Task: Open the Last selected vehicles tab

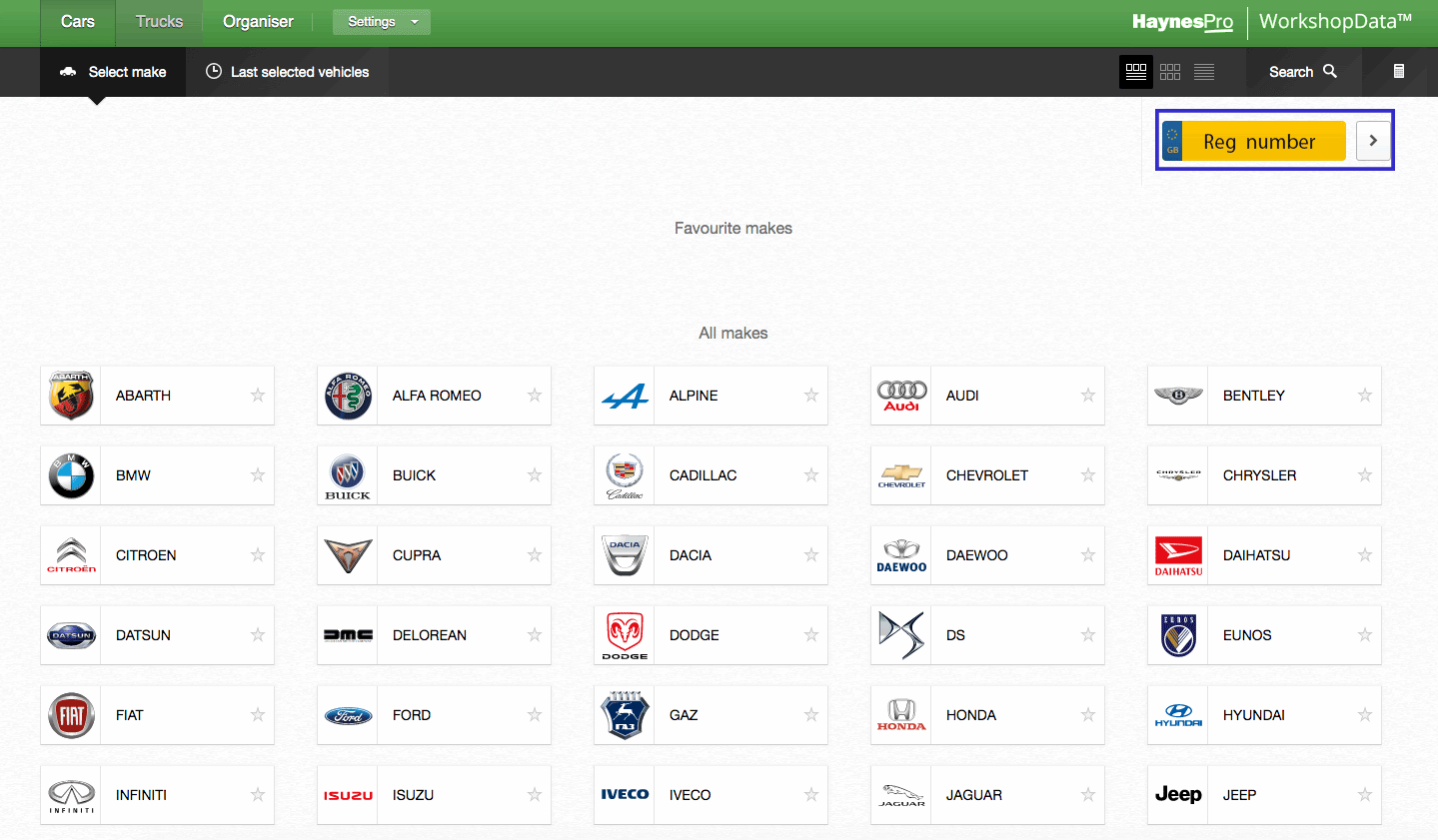Action: [287, 72]
